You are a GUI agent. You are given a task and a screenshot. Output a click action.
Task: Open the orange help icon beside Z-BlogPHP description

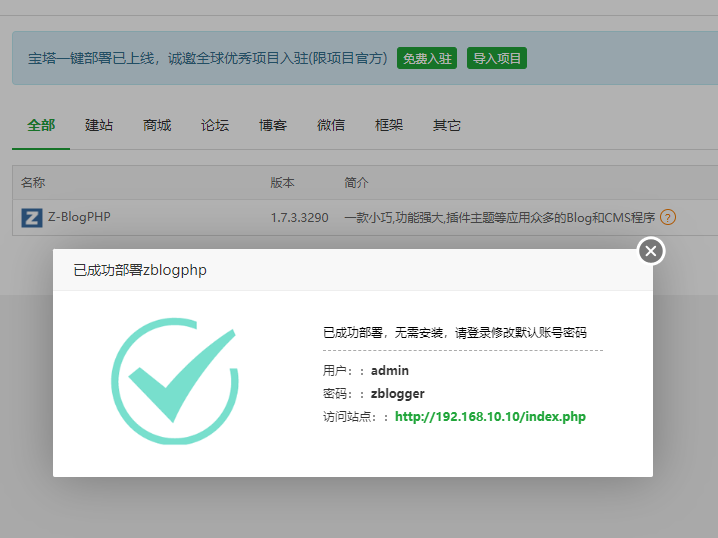[x=668, y=217]
